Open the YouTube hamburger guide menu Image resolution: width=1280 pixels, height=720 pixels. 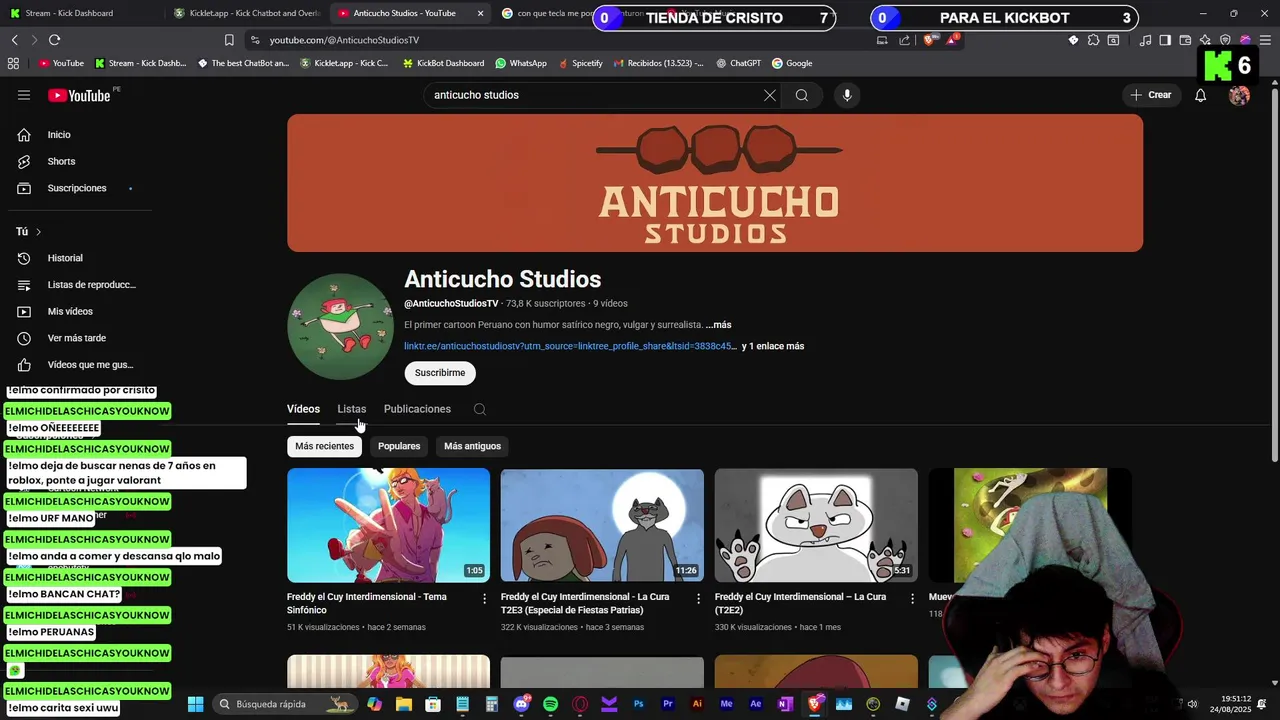[x=24, y=95]
